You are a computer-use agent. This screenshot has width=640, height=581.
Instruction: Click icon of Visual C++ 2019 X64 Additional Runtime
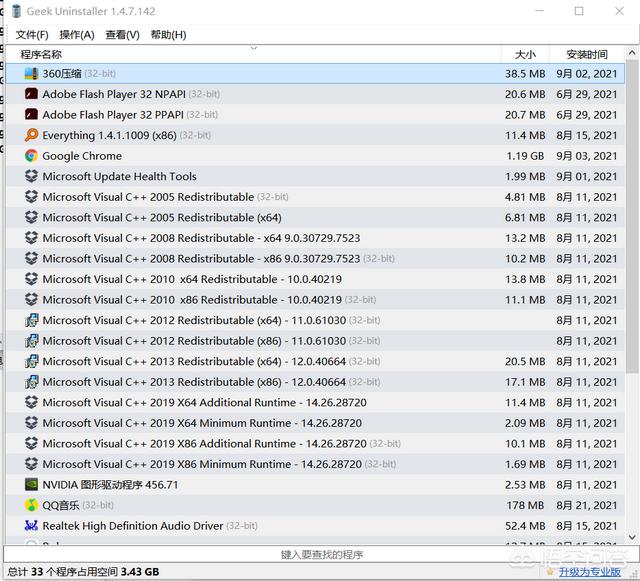click(31, 402)
